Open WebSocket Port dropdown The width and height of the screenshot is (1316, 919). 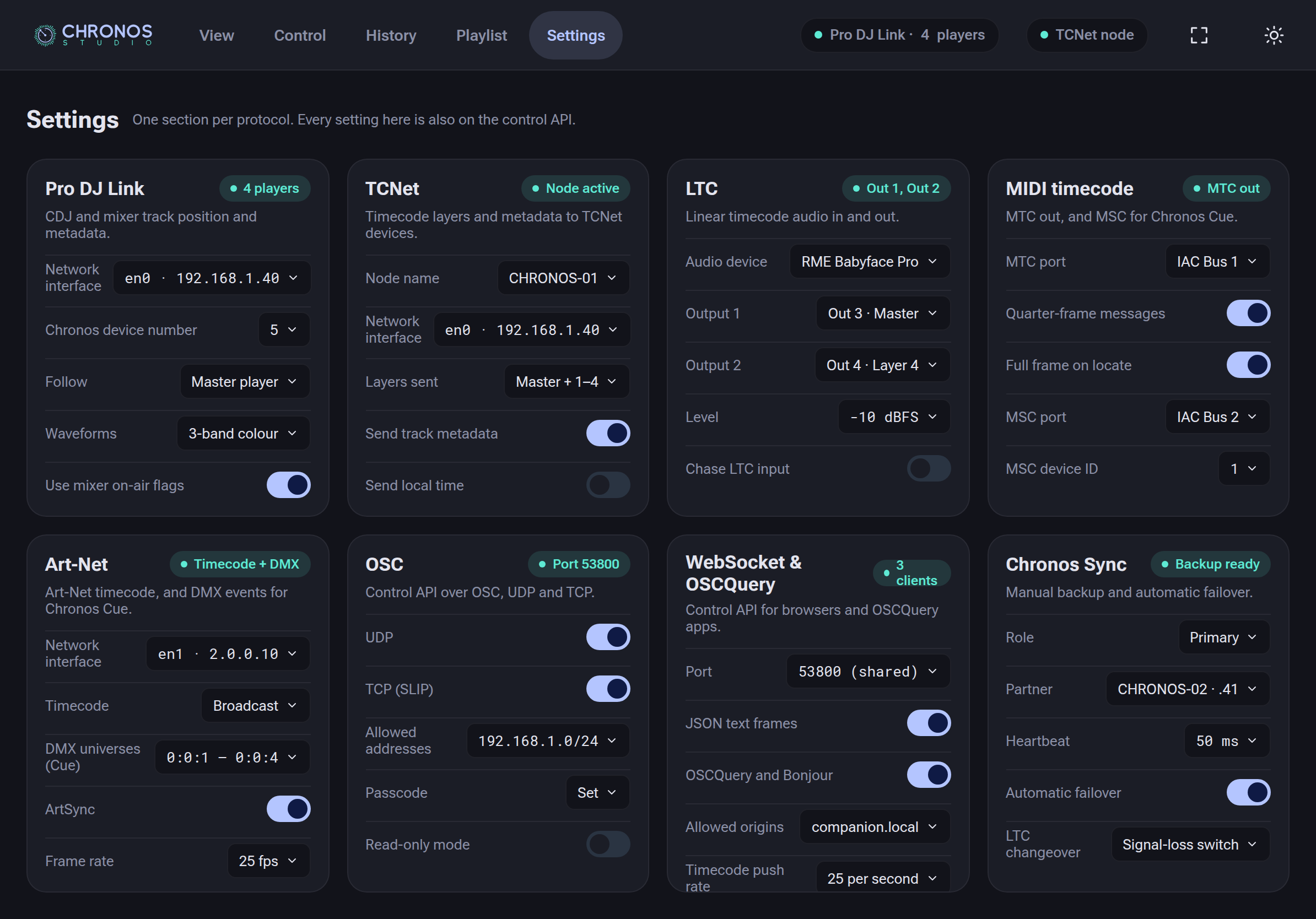pyautogui.click(x=869, y=672)
